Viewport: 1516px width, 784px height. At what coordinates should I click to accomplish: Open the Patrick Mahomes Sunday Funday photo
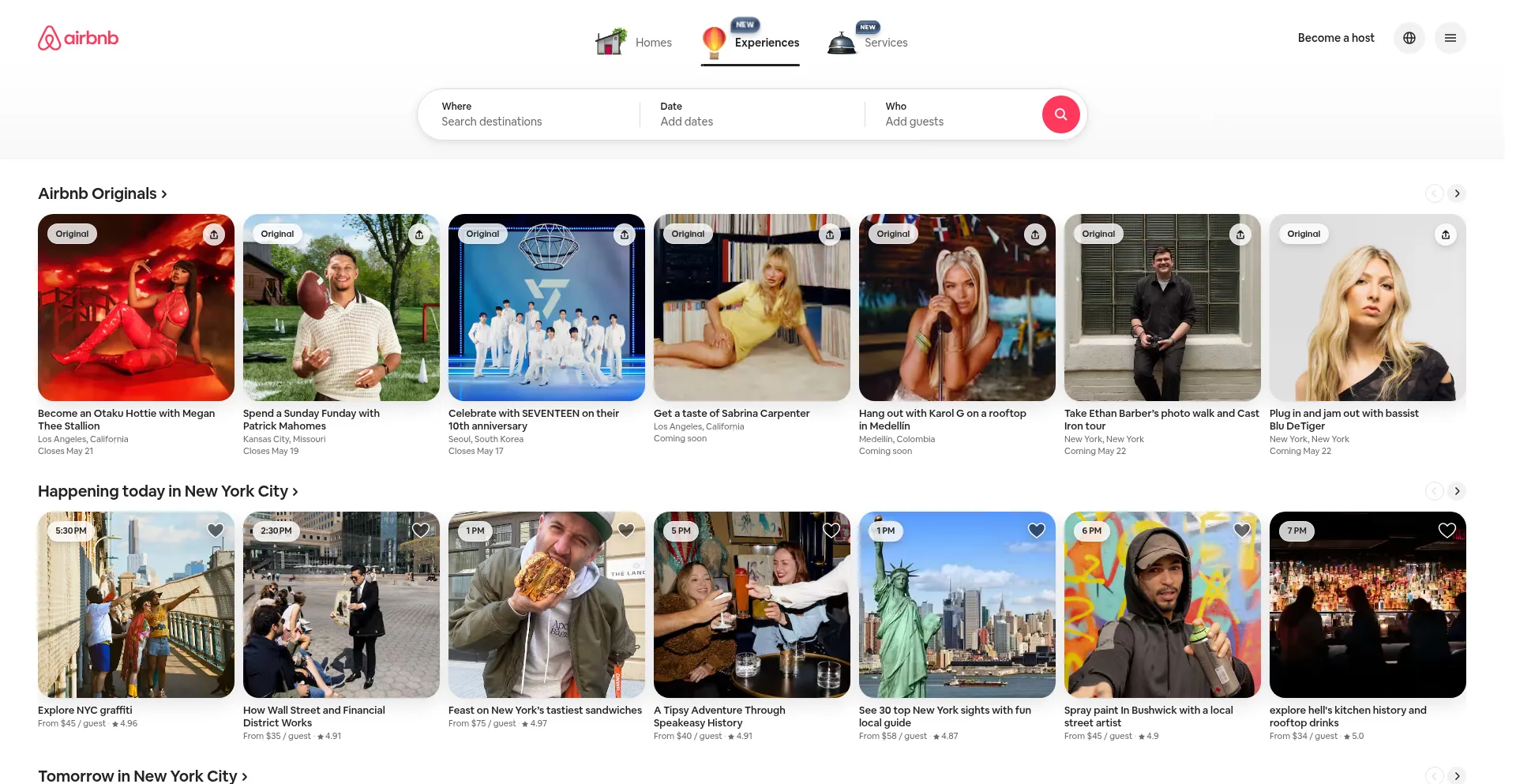tap(341, 307)
